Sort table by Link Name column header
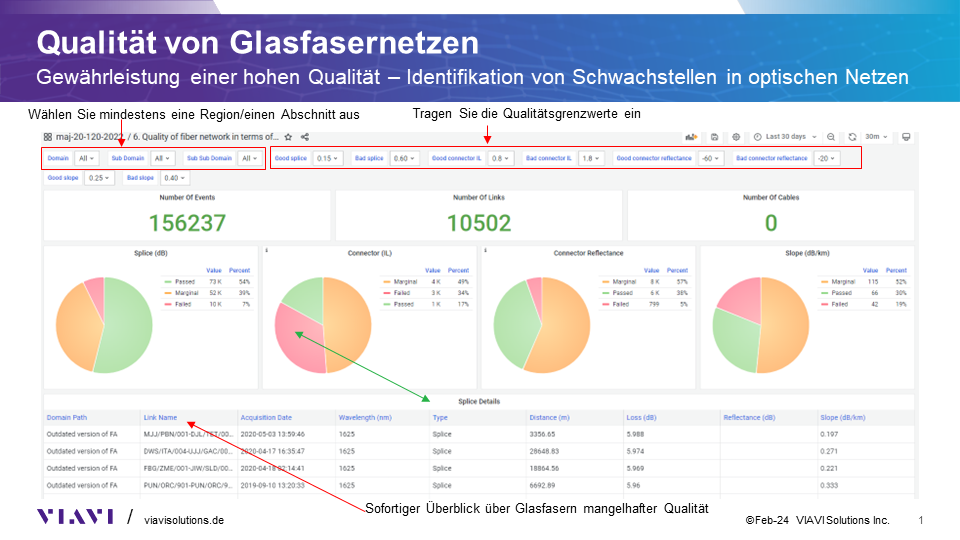The image size is (960, 540). tap(160, 417)
